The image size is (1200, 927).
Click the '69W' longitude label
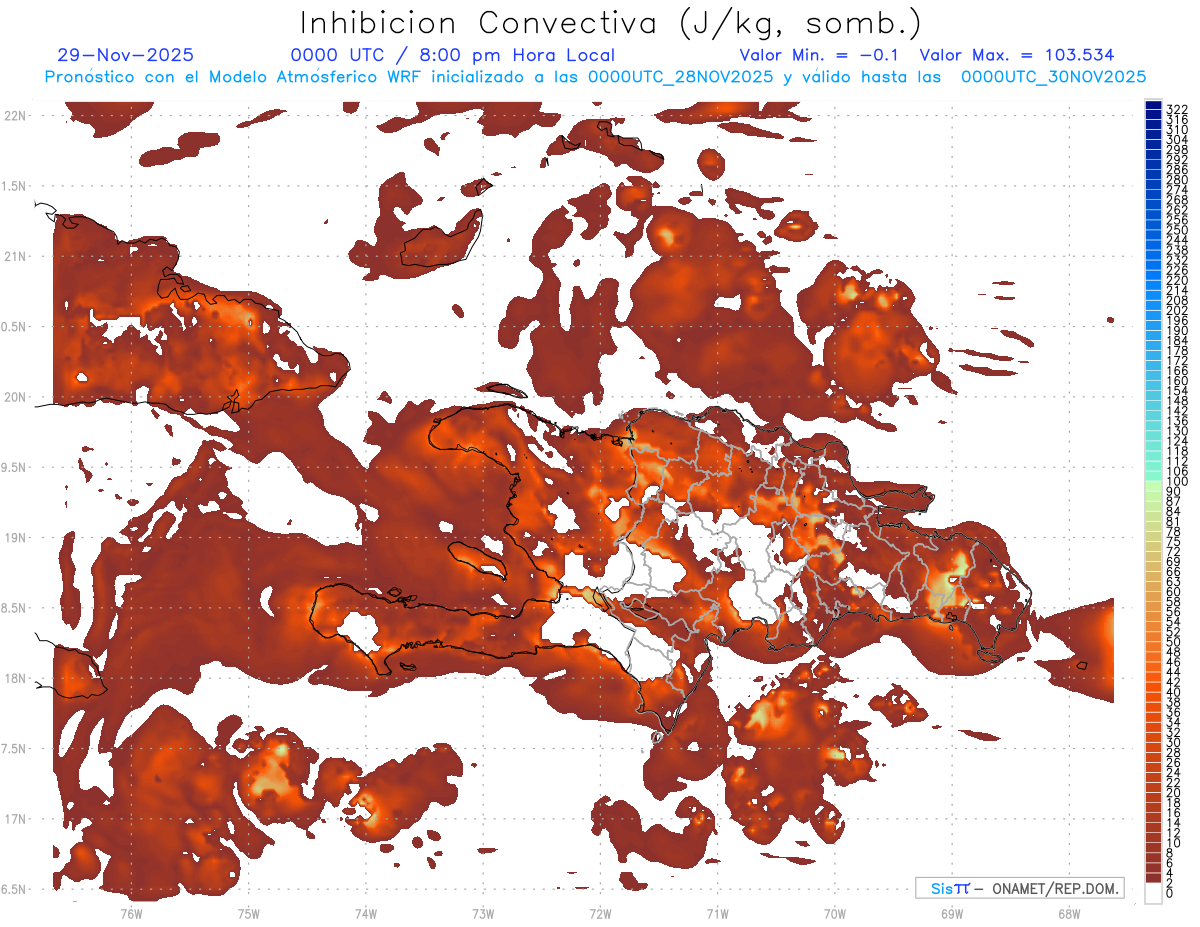tap(951, 913)
